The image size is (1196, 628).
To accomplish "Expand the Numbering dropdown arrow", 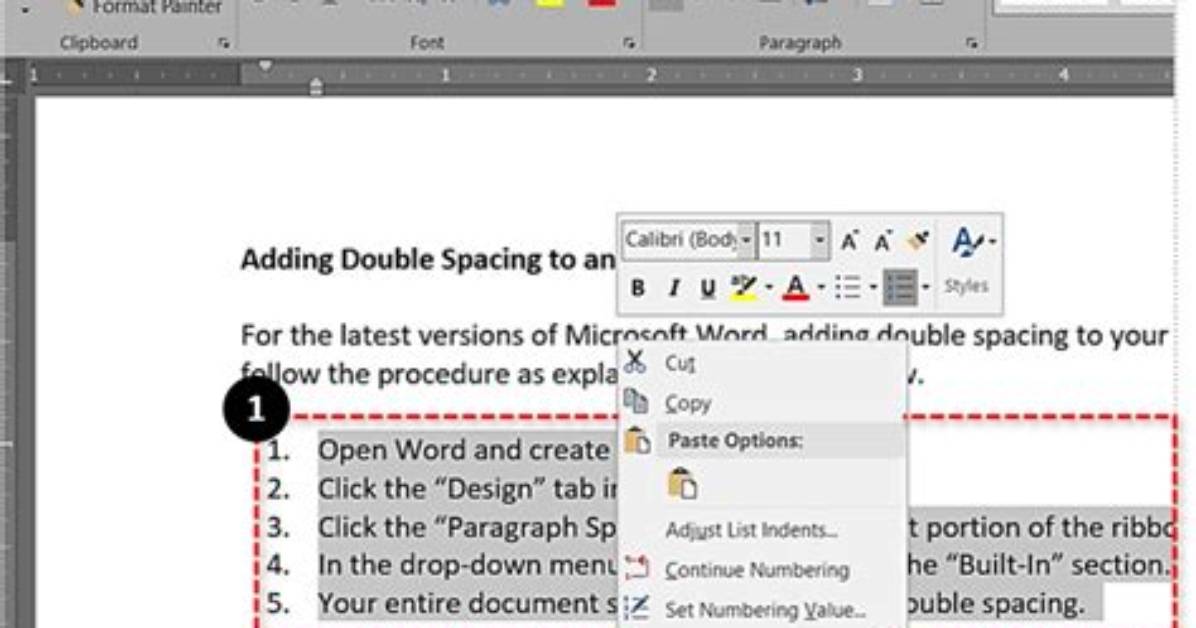I will pos(925,288).
